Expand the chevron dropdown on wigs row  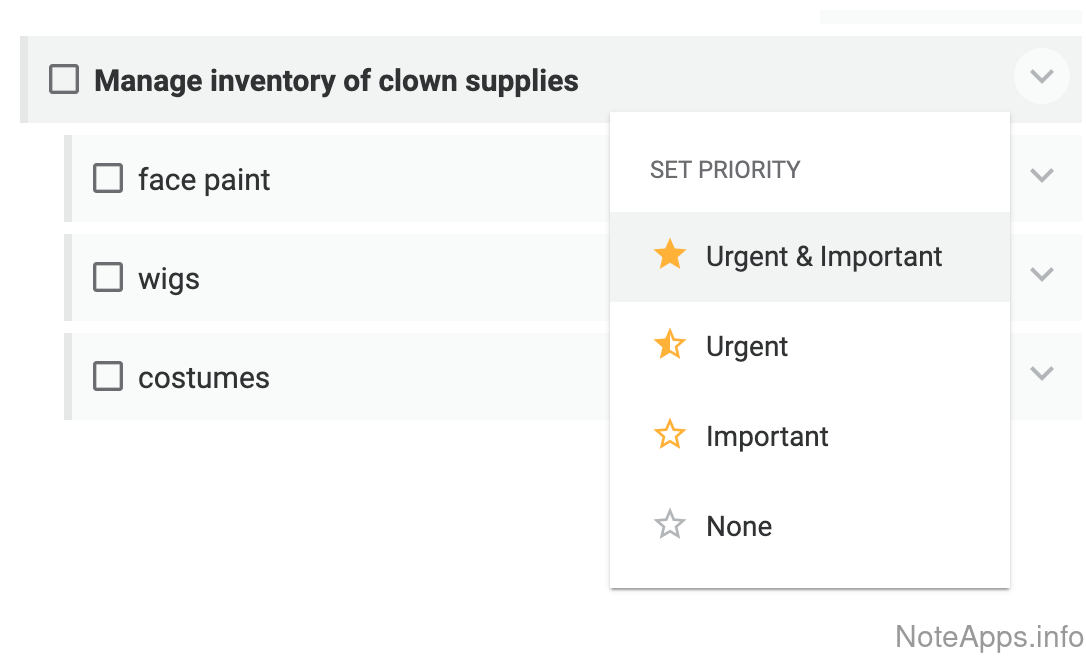coord(1042,274)
